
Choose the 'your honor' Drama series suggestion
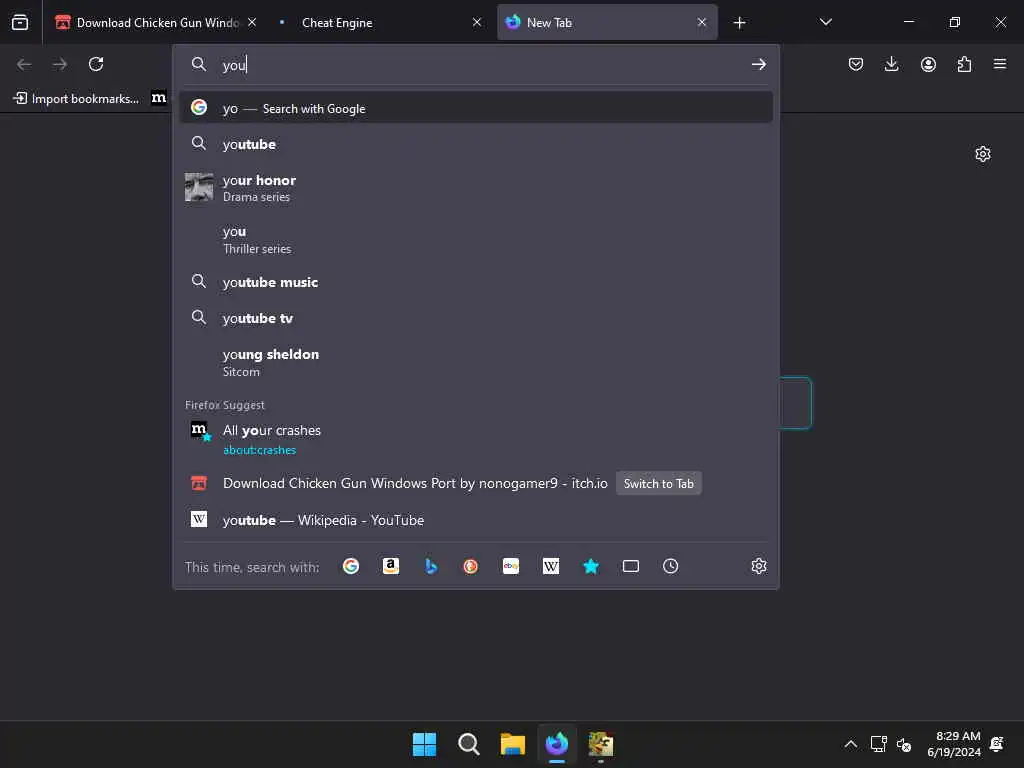point(476,187)
